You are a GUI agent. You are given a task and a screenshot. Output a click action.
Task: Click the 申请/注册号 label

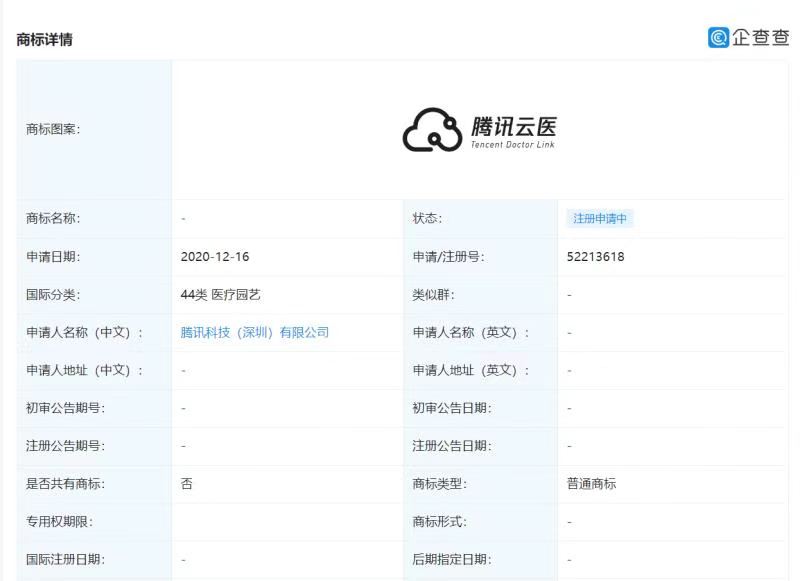click(x=448, y=257)
